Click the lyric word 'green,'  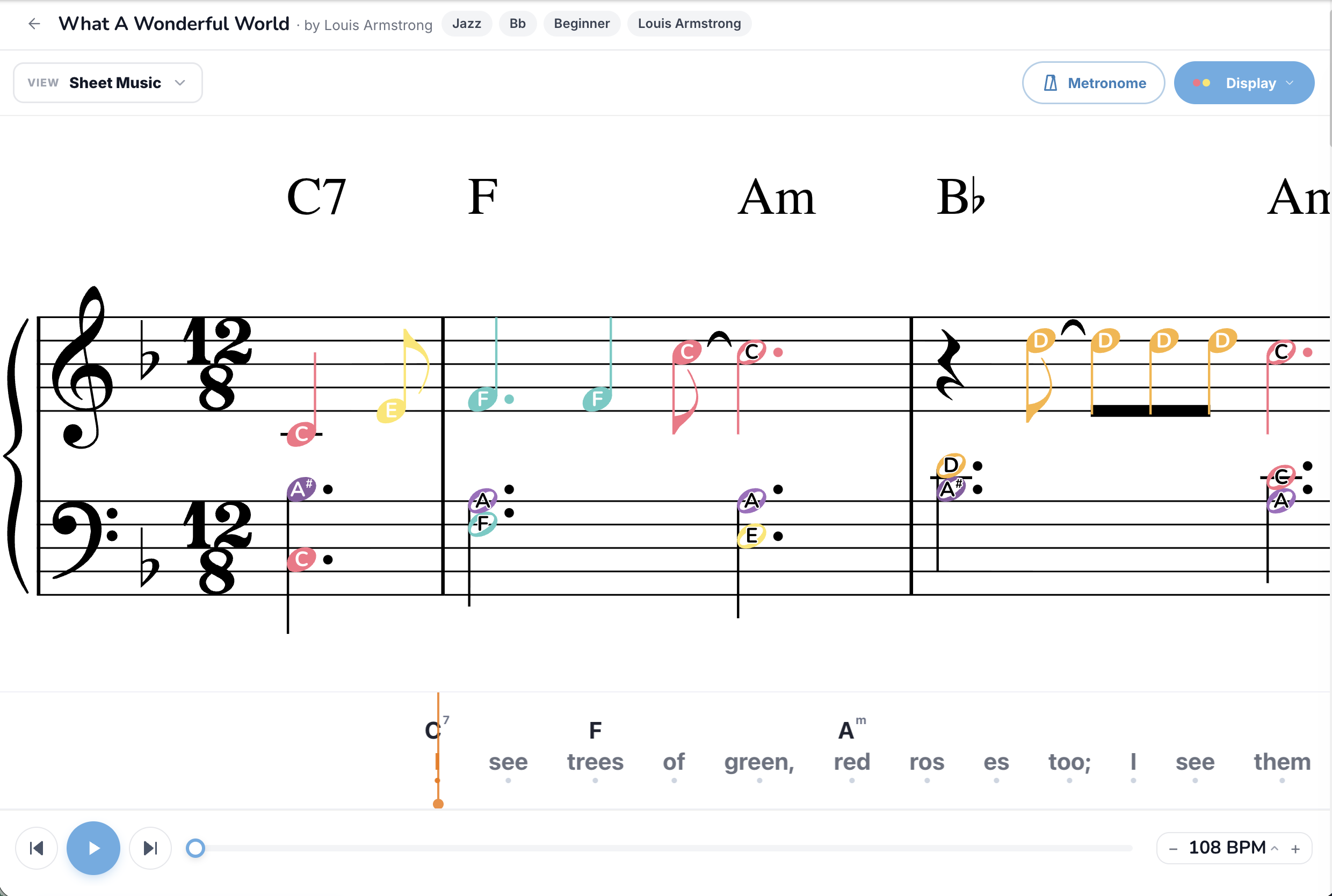tap(759, 763)
